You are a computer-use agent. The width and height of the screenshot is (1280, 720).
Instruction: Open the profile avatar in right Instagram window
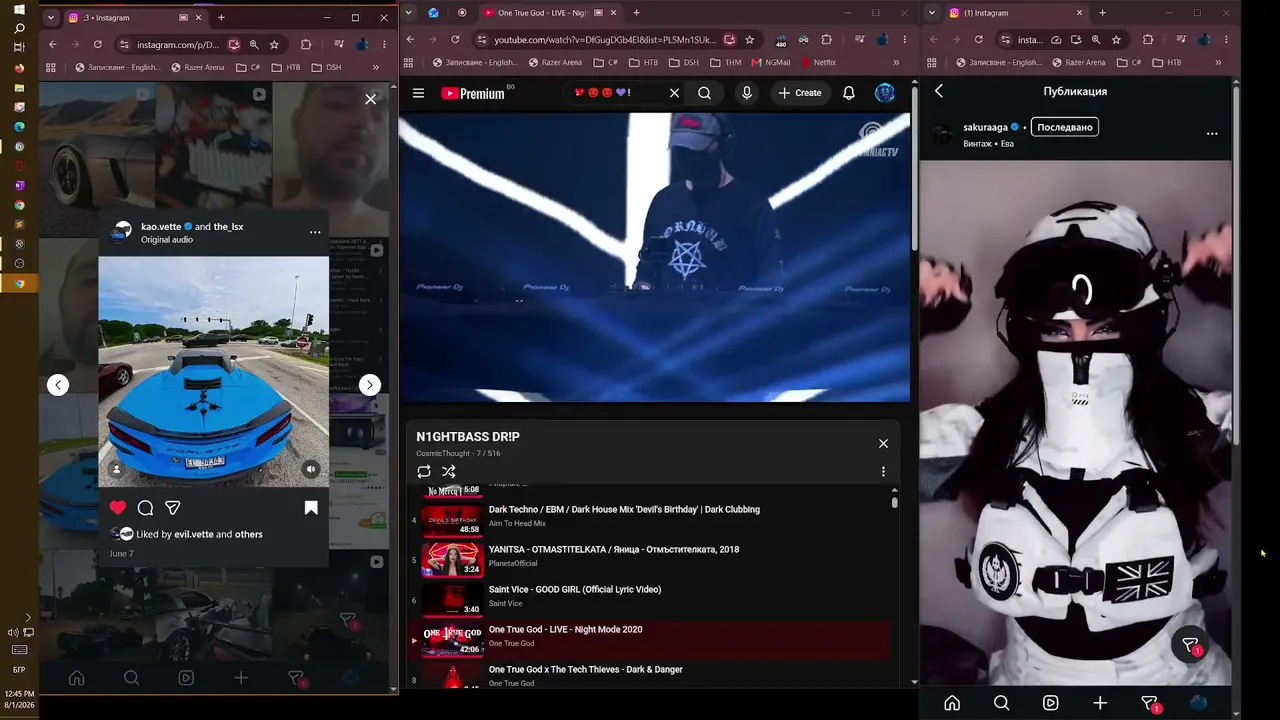tap(1198, 703)
